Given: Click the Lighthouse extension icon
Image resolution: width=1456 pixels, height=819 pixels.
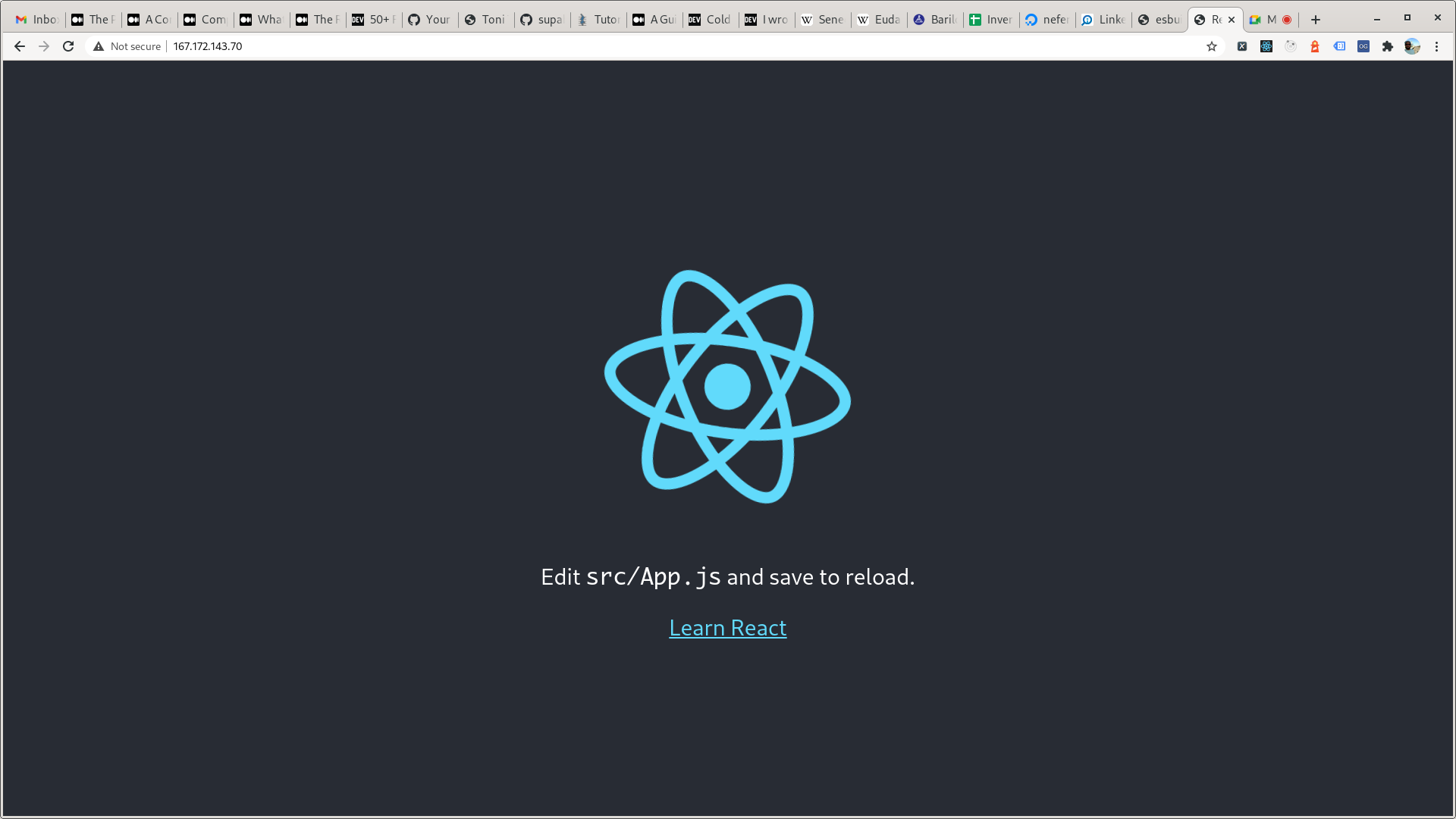Looking at the screenshot, I should pos(1315,46).
